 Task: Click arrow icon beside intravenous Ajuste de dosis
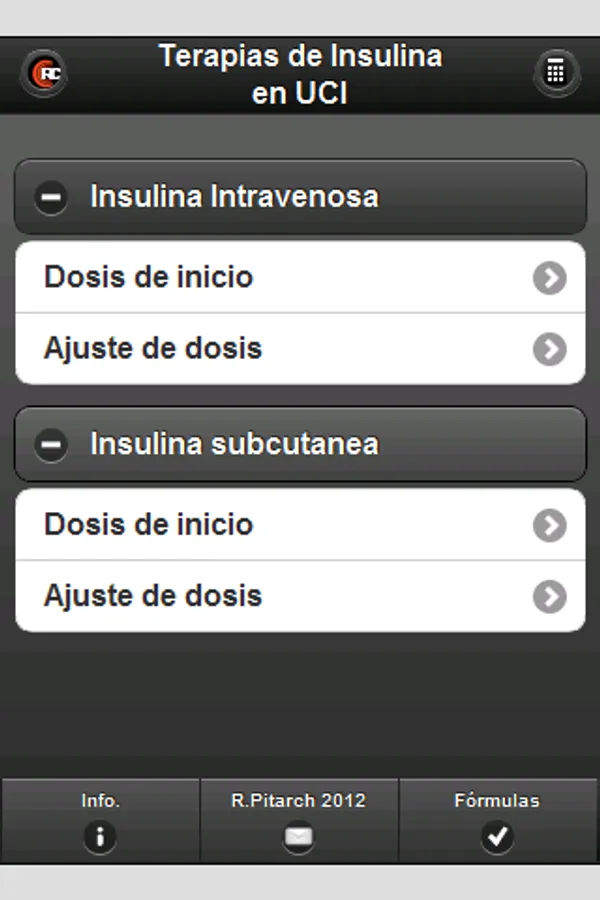click(x=549, y=349)
